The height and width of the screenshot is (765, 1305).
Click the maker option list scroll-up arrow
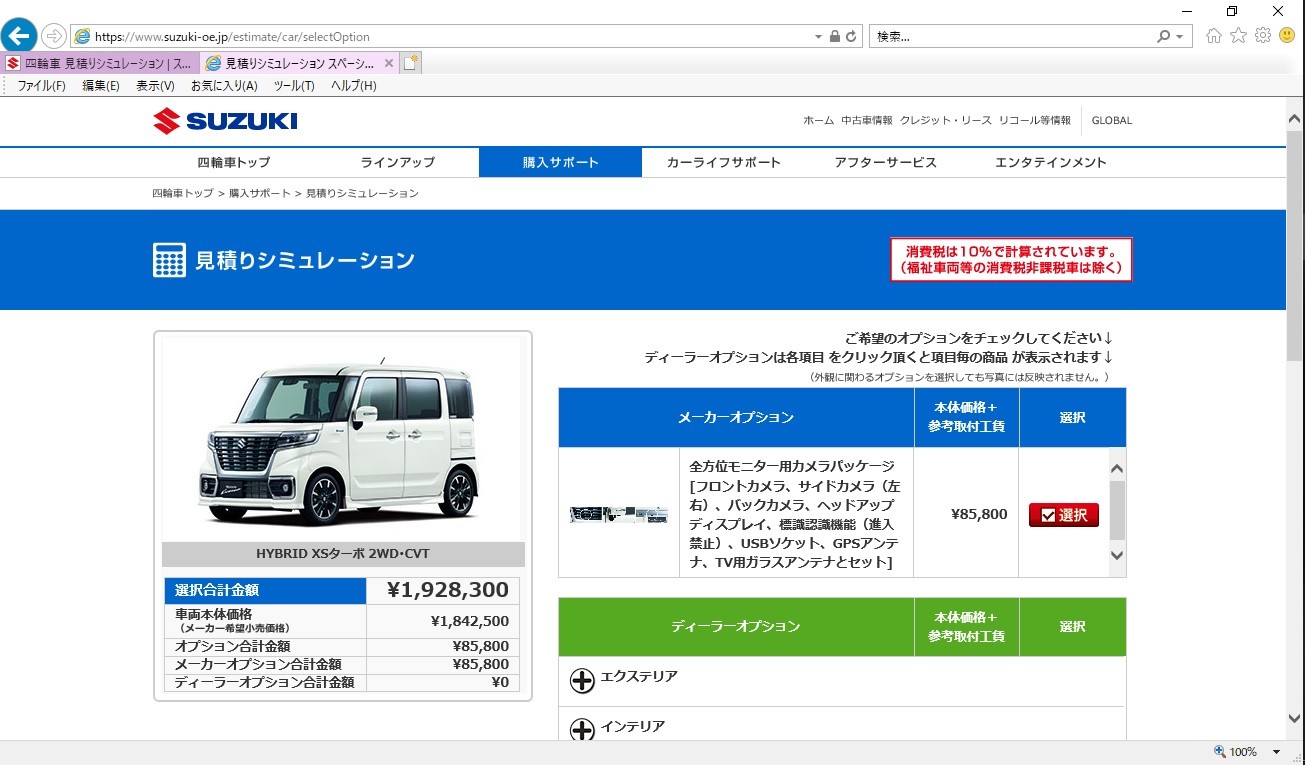coord(1117,468)
